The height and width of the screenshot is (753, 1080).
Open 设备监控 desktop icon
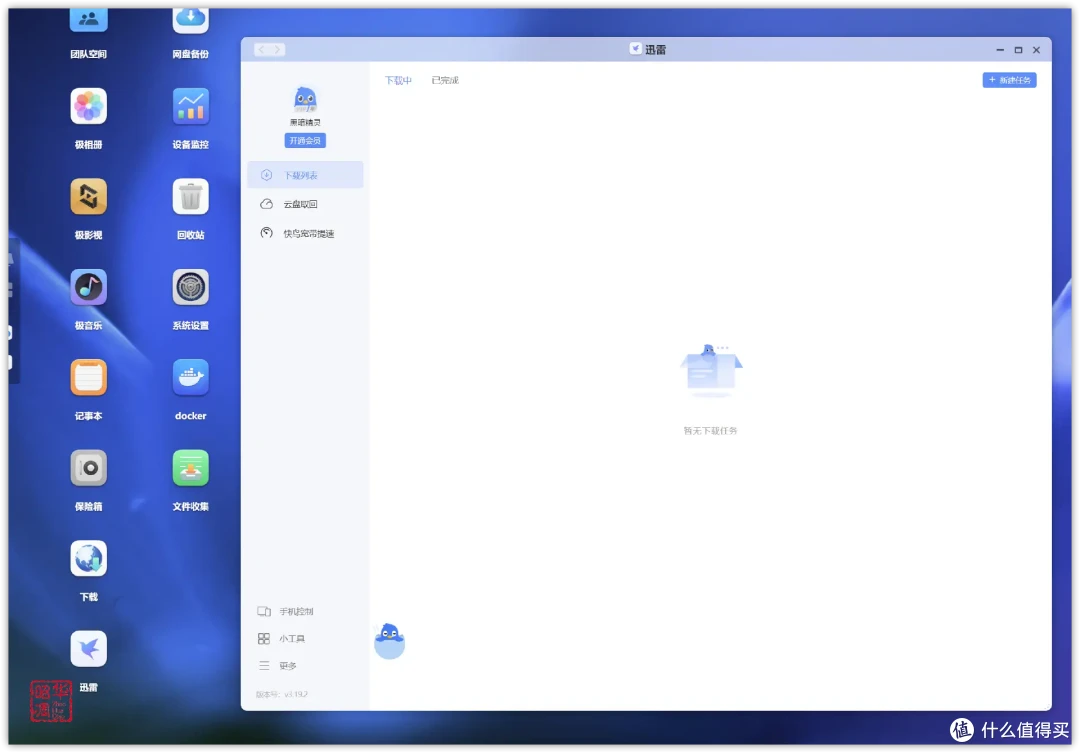coord(190,107)
